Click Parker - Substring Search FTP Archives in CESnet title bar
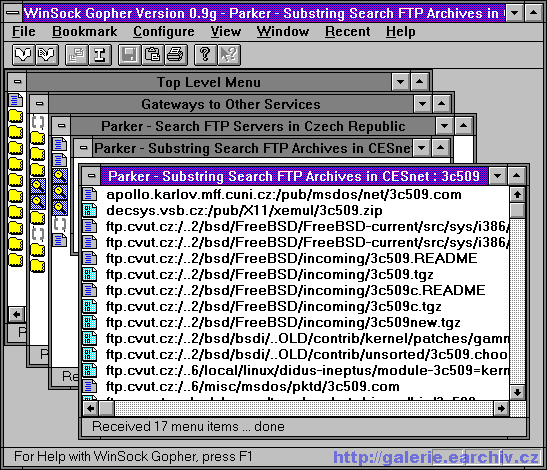Viewport: 547px width, 470px height. click(x=253, y=148)
